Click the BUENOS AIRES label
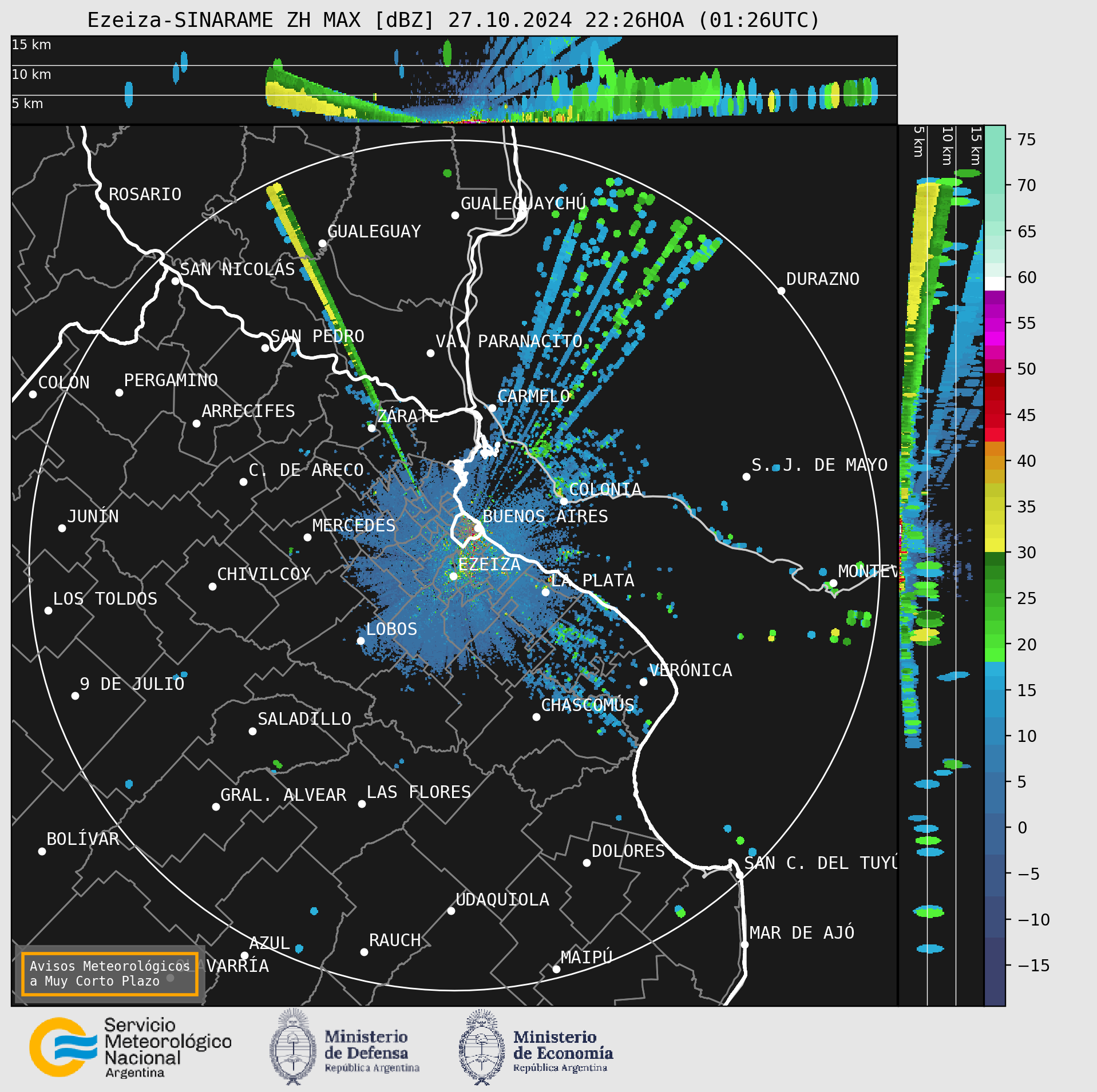 [545, 517]
